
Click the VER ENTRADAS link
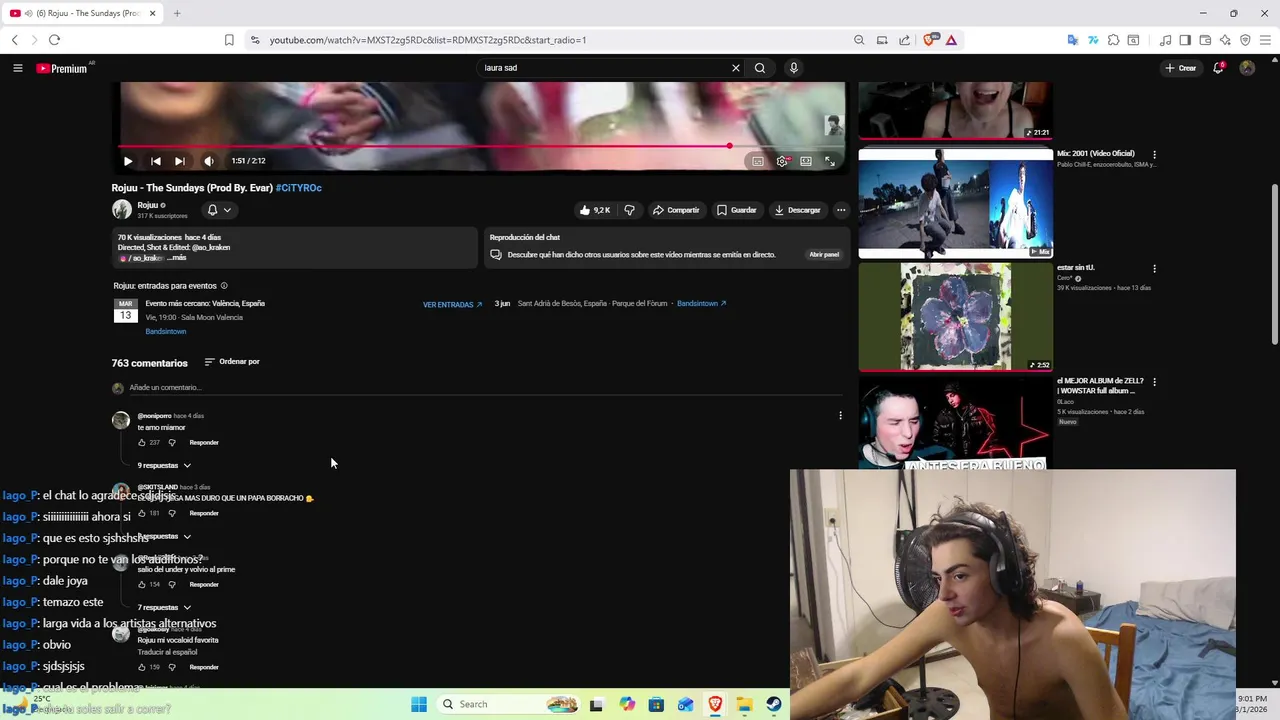pos(452,305)
